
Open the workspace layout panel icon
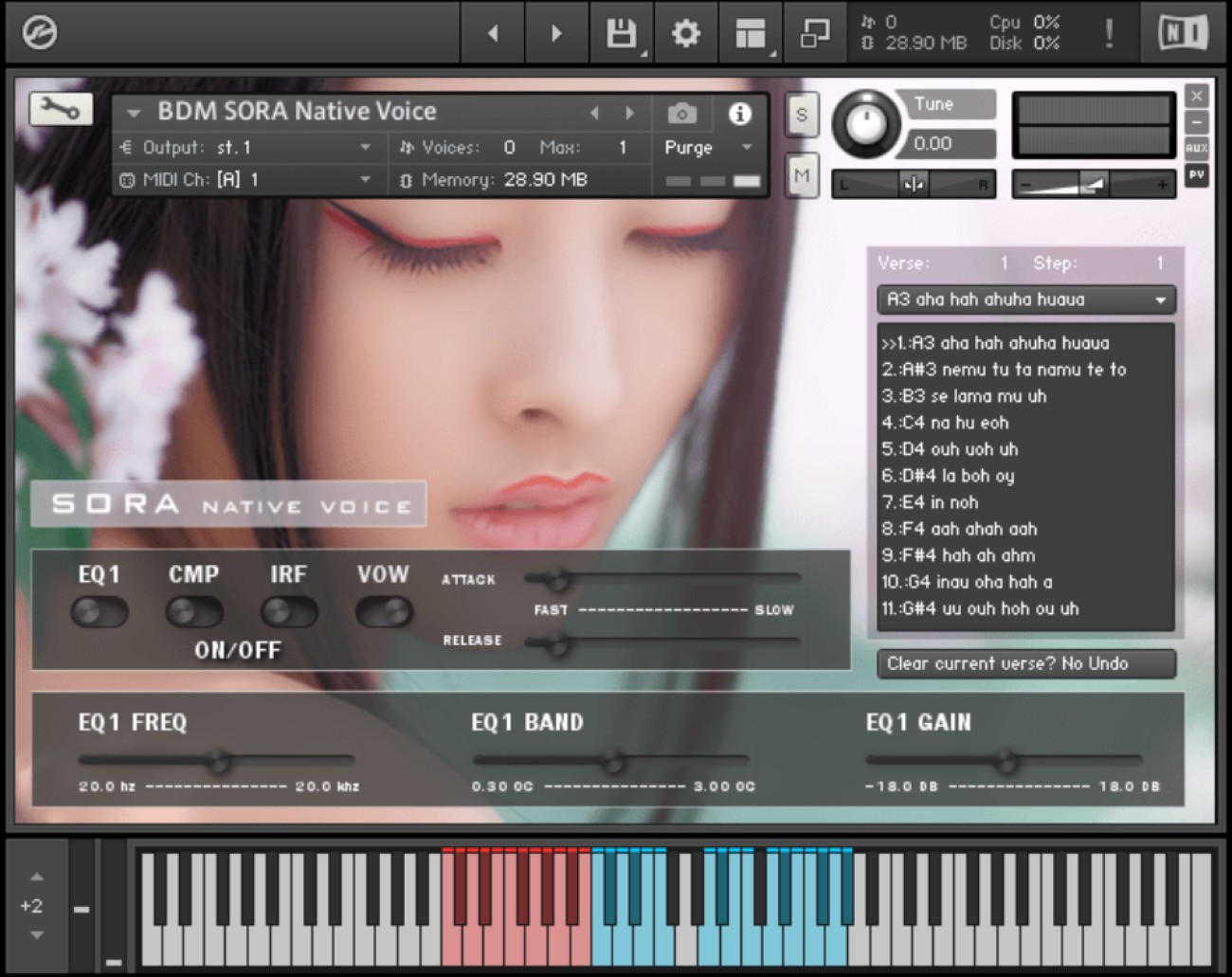click(x=750, y=33)
